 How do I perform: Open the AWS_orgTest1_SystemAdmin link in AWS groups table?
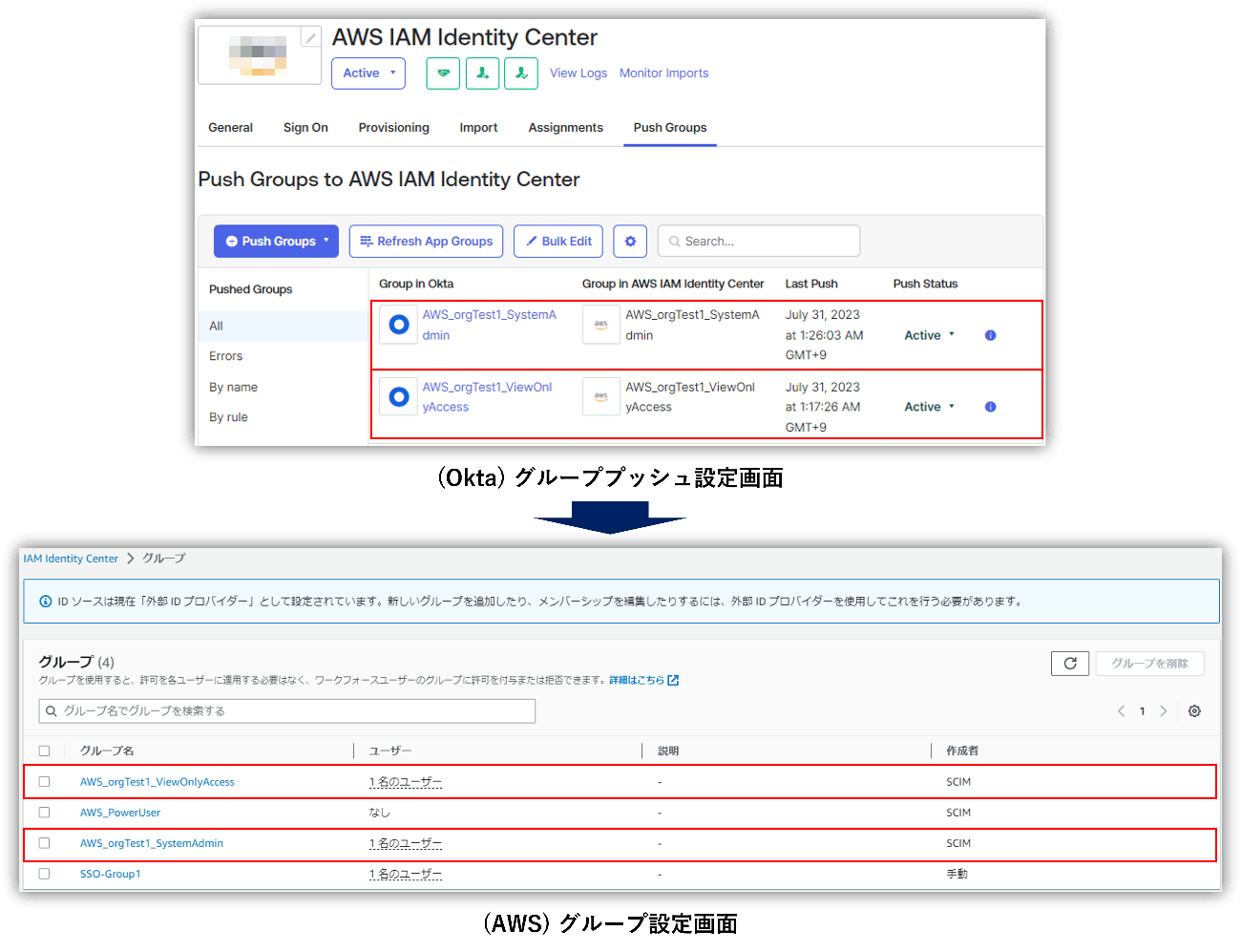point(152,843)
